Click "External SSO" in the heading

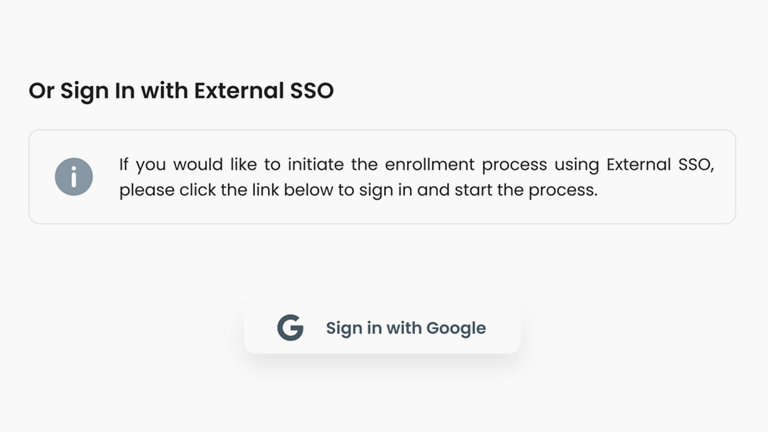point(263,91)
